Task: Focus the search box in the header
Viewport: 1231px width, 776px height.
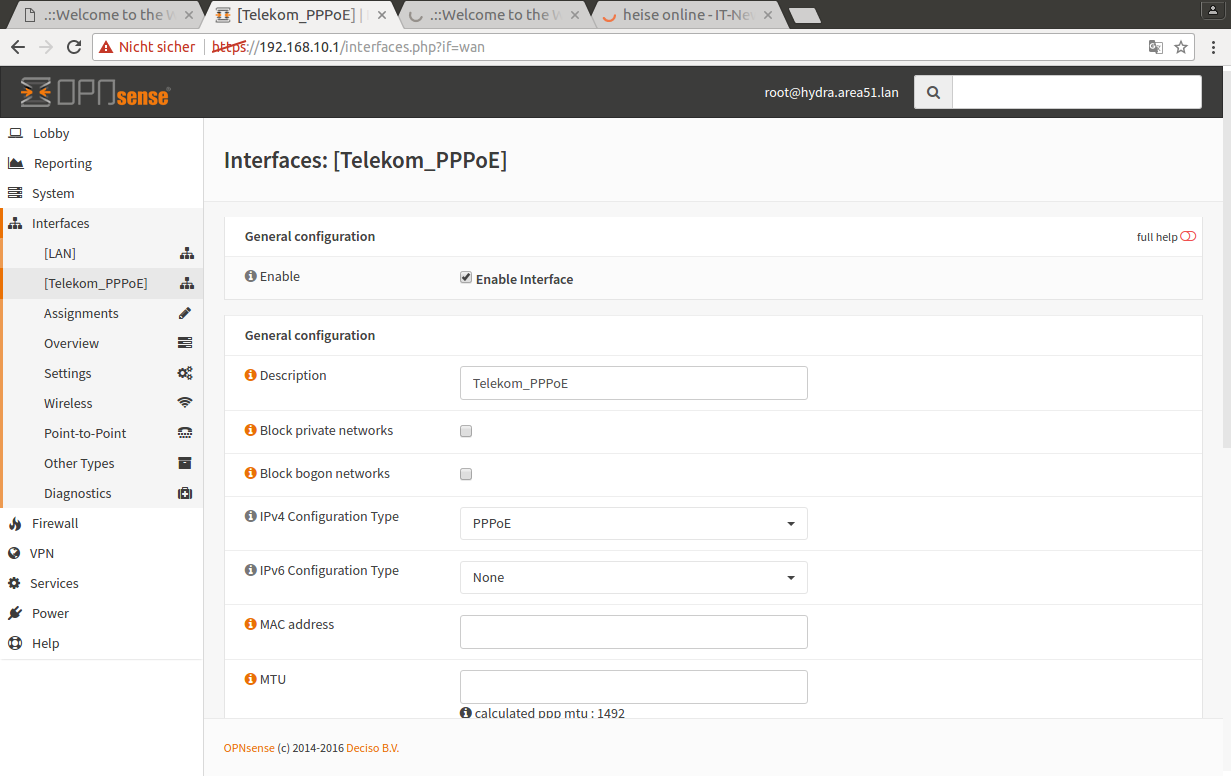Action: [1077, 92]
